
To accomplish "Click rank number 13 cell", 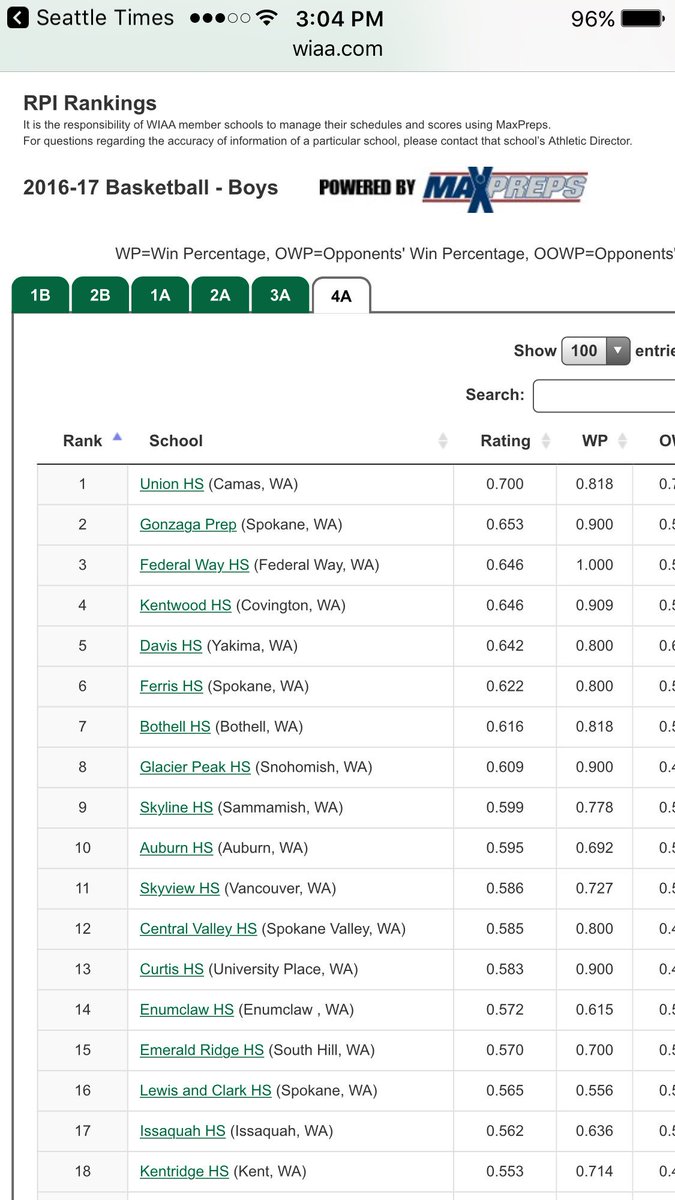I will click(83, 969).
